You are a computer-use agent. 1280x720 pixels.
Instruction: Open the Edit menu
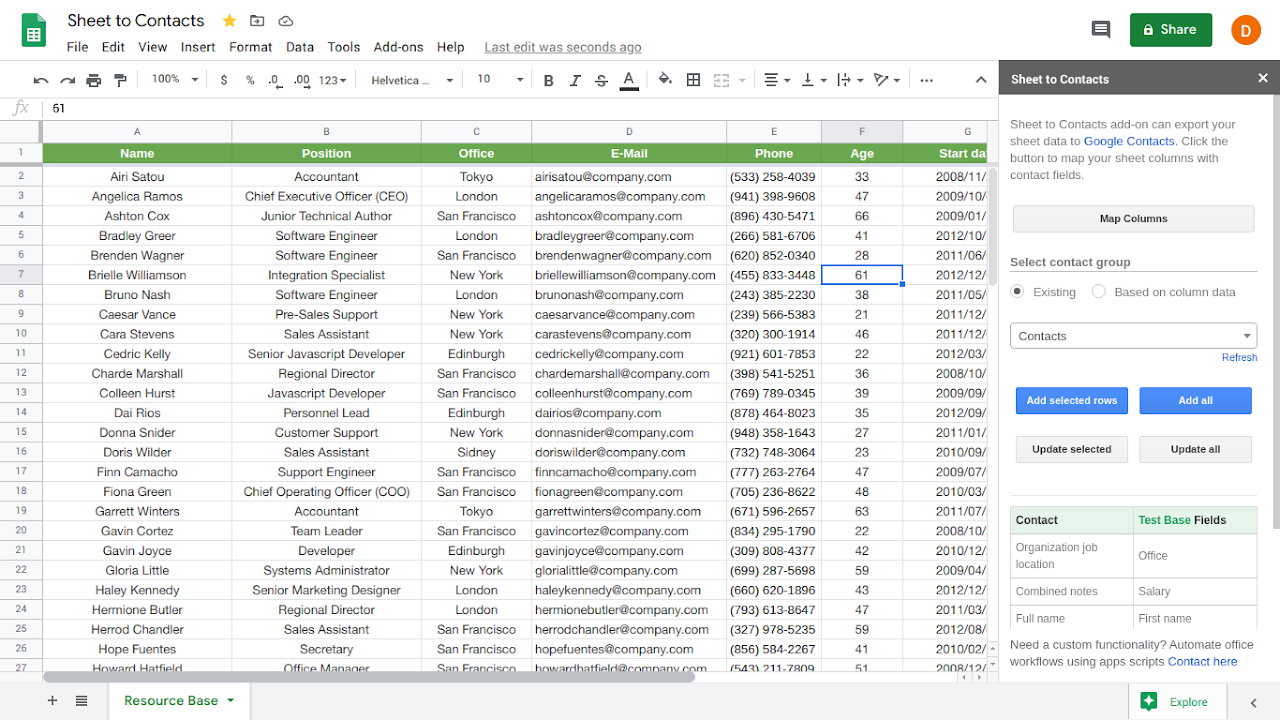113,47
